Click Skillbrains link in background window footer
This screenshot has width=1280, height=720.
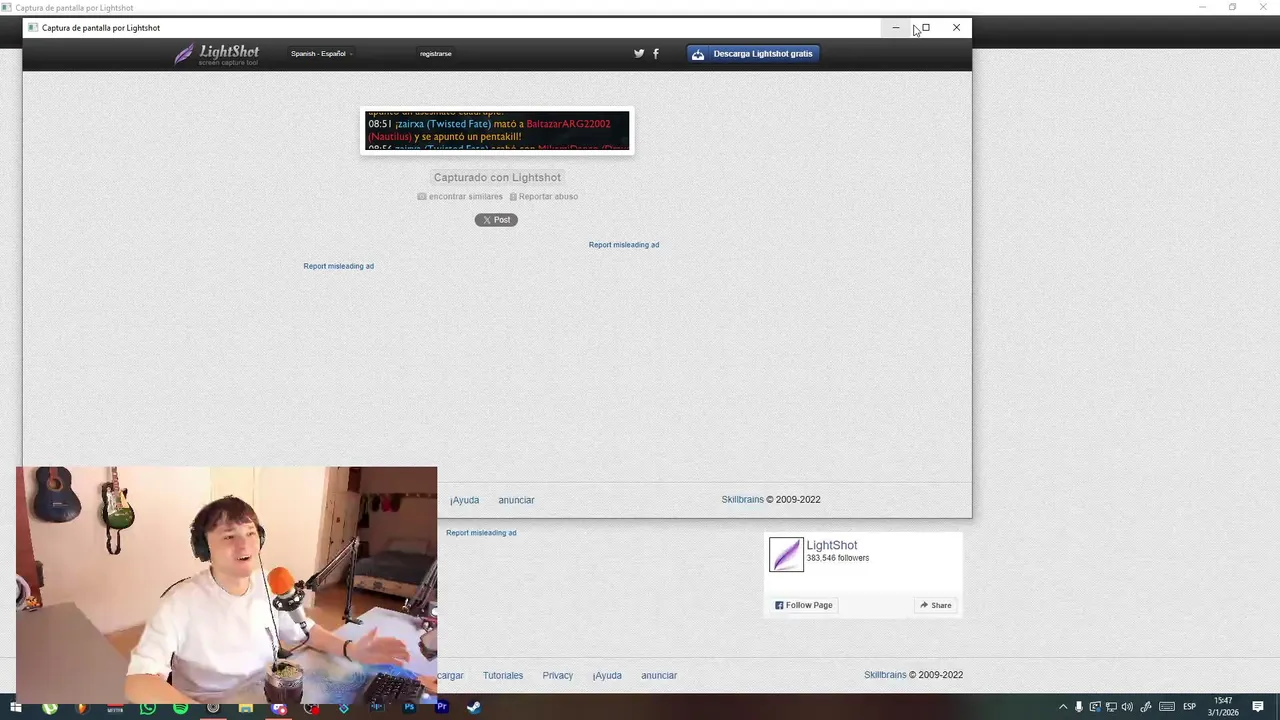pos(885,676)
